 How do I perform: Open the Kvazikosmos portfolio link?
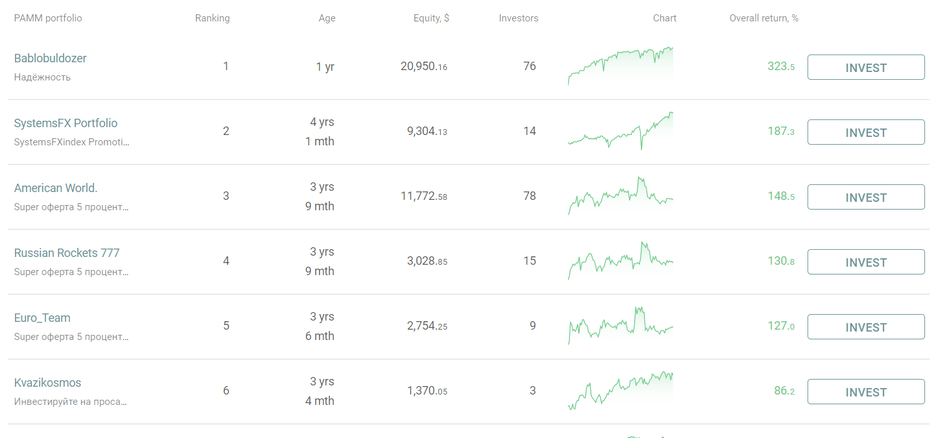pyautogui.click(x=47, y=383)
